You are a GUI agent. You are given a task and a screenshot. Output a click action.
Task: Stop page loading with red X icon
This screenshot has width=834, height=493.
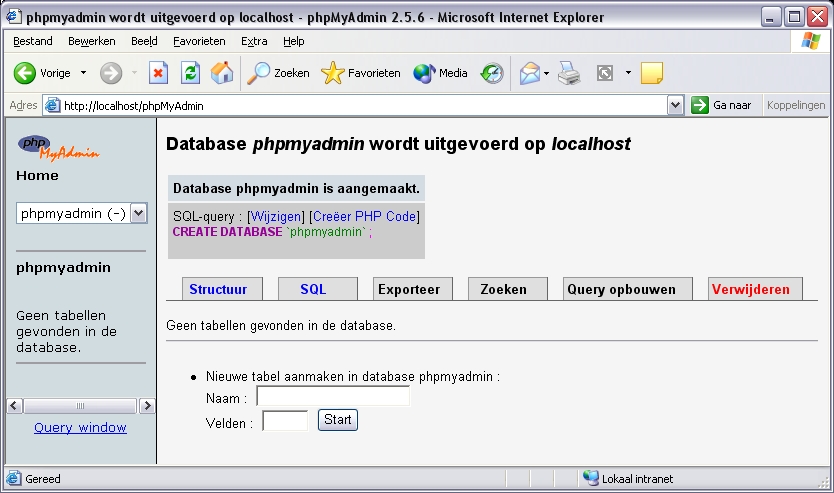158,73
